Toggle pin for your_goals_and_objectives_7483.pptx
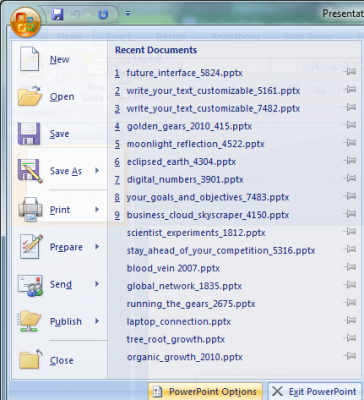 350,196
